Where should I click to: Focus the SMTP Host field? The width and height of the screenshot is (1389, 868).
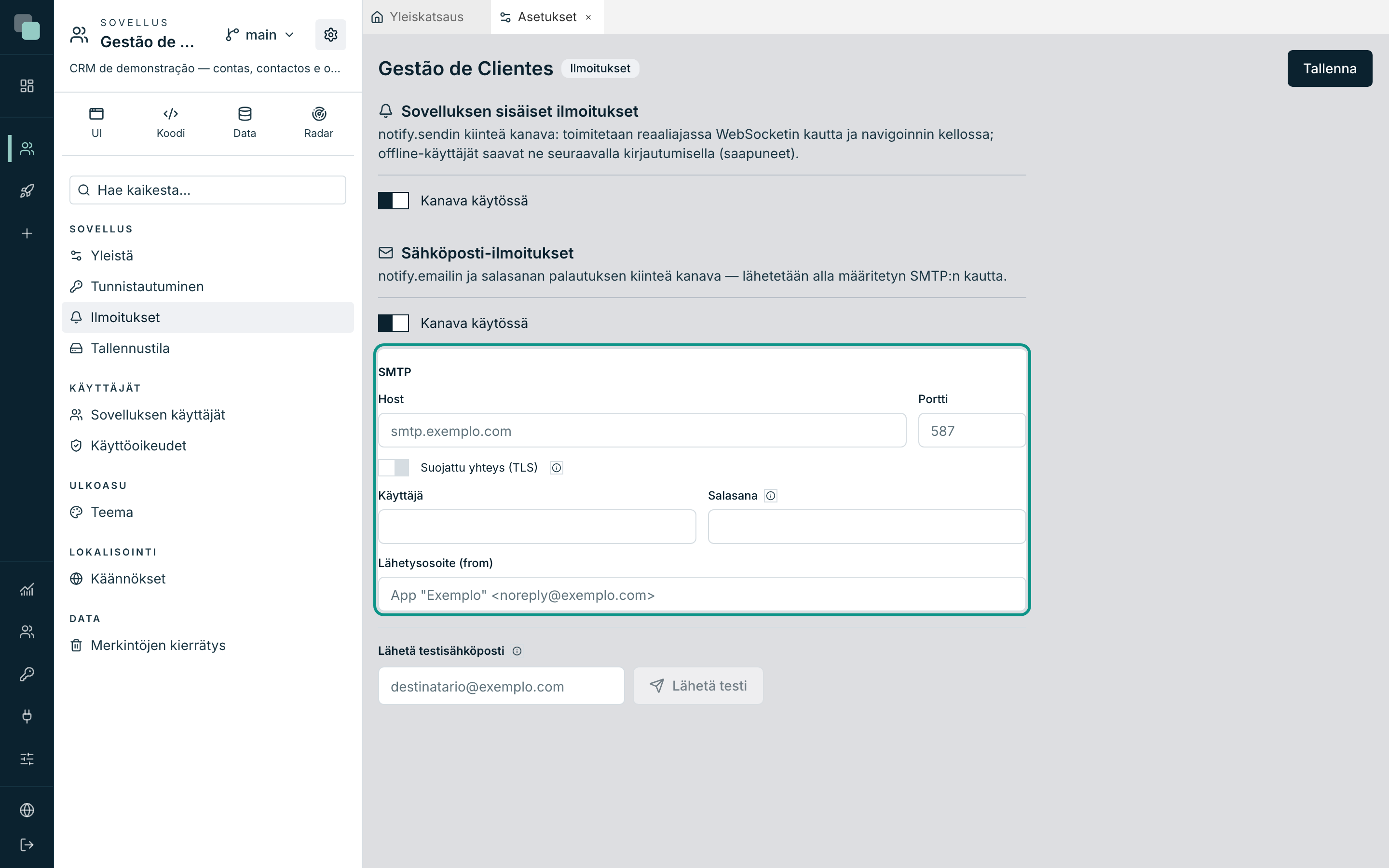[x=642, y=431]
